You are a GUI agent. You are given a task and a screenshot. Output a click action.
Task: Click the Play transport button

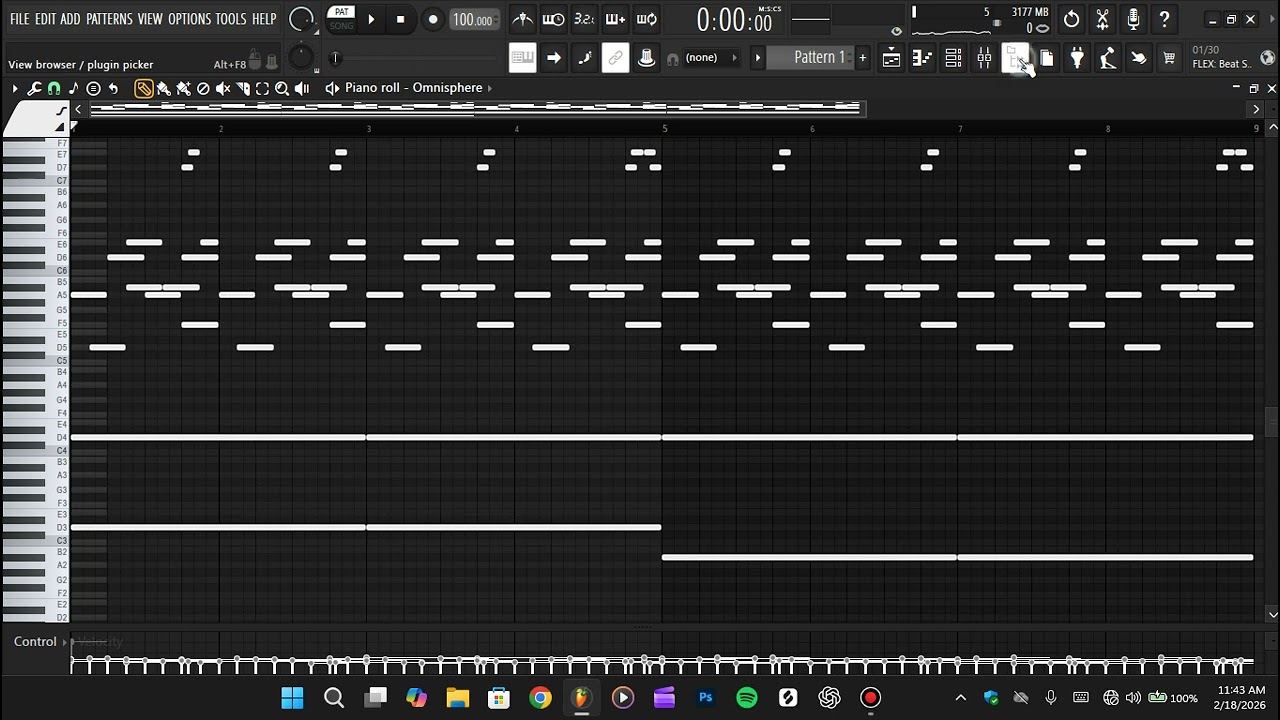[x=371, y=19]
